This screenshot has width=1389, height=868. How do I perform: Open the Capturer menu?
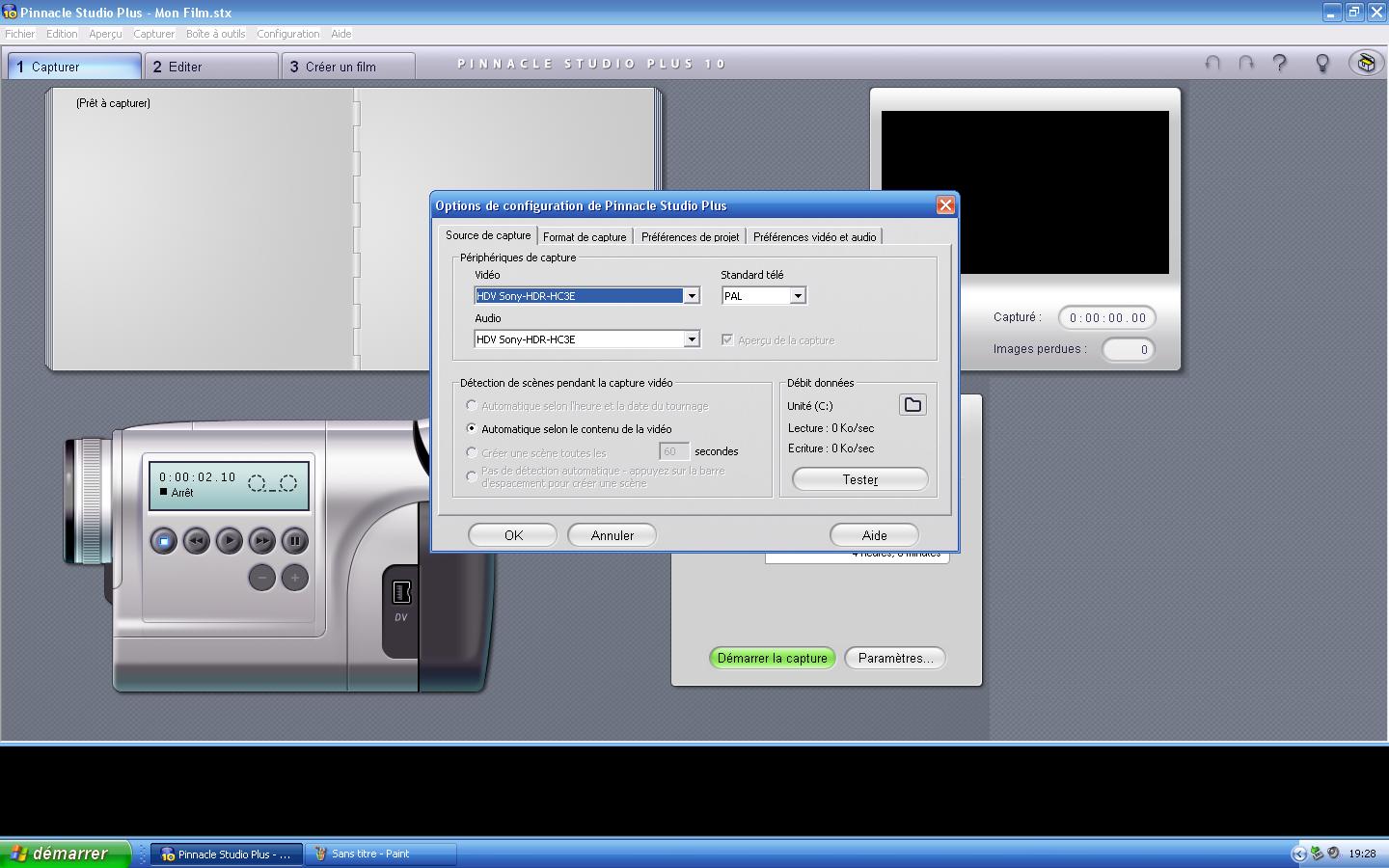(x=154, y=34)
